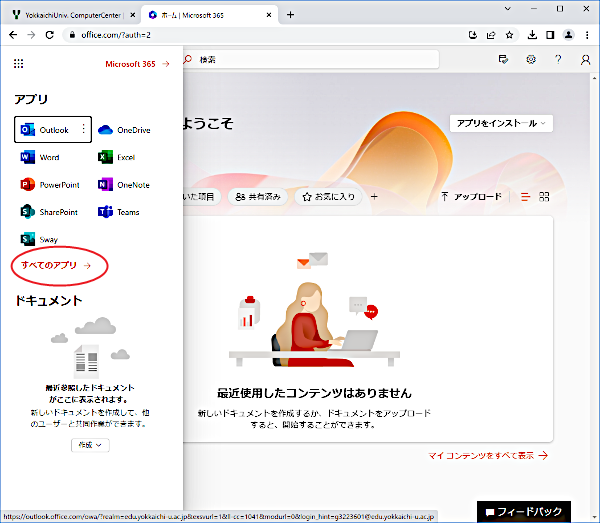Open SharePoint in the apps list
This screenshot has width=600, height=523.
pos(49,212)
